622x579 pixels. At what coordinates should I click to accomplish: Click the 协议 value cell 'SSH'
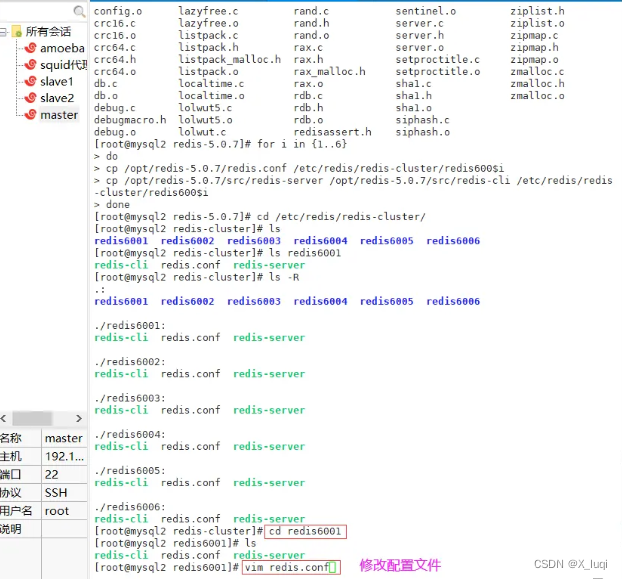[x=64, y=493]
